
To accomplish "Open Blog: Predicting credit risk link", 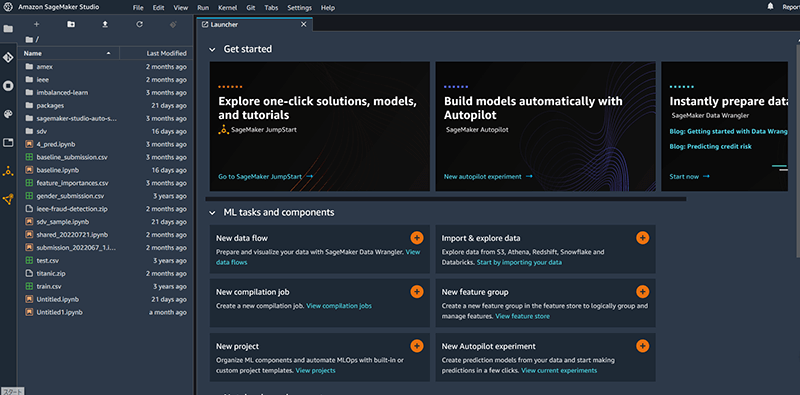I will coord(710,147).
